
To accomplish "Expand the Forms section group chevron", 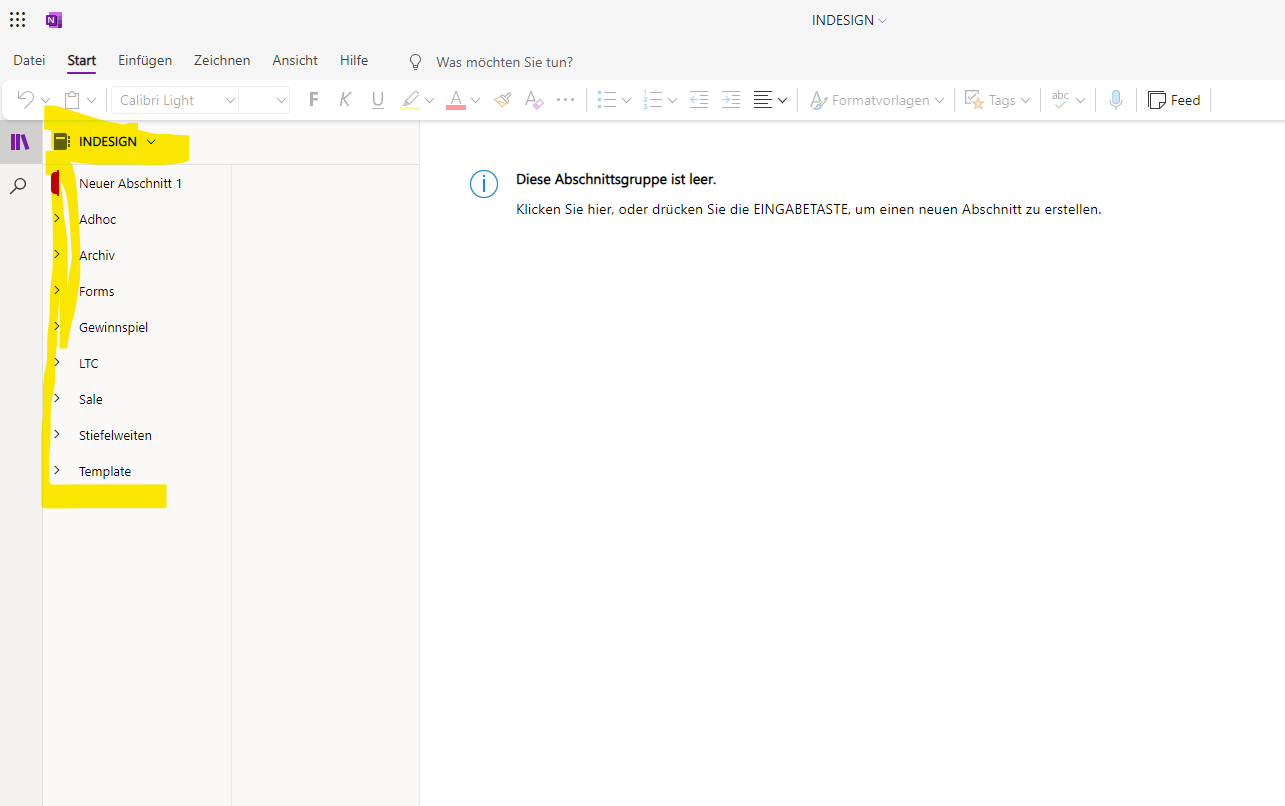I will 57,290.
